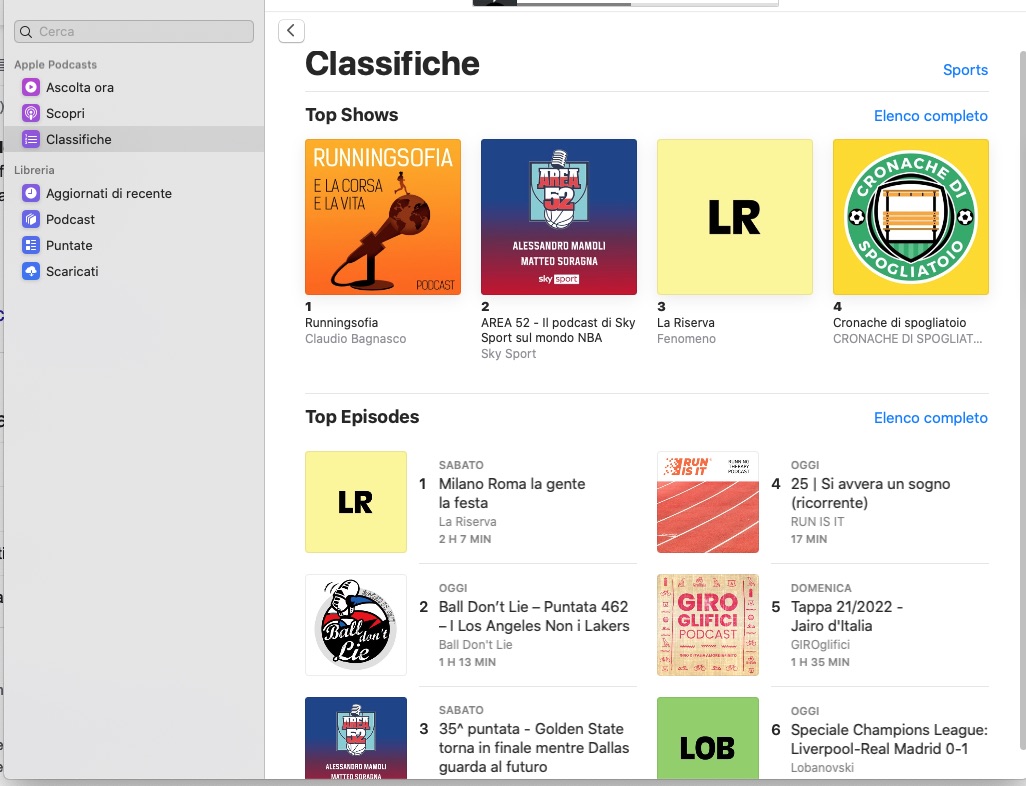
Task: Open episode Ball Don't Lie – Puntata 462
Action: click(534, 616)
